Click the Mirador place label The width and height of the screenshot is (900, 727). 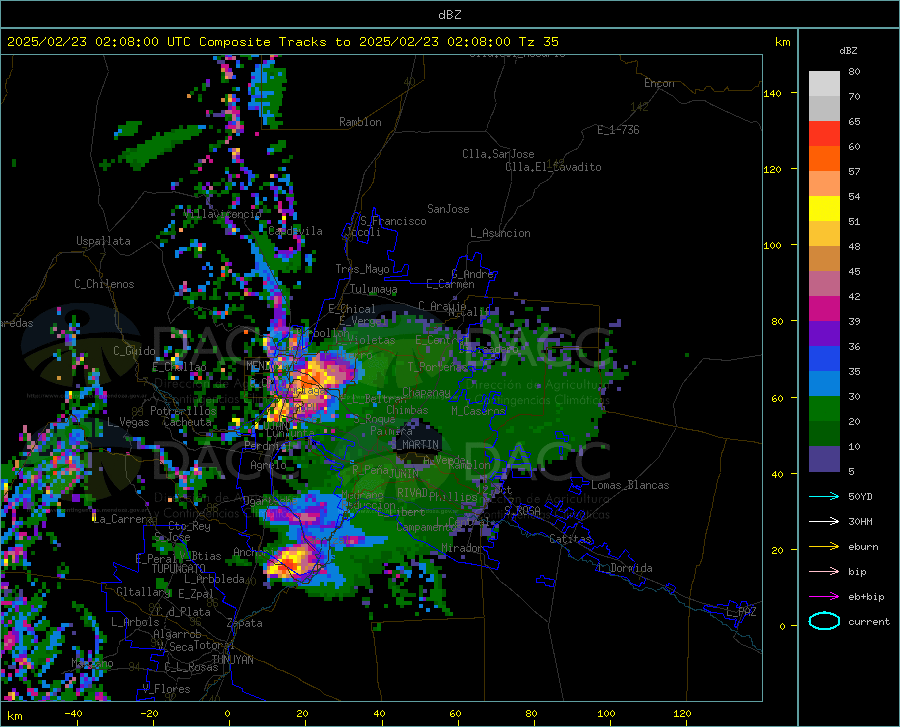coord(462,548)
